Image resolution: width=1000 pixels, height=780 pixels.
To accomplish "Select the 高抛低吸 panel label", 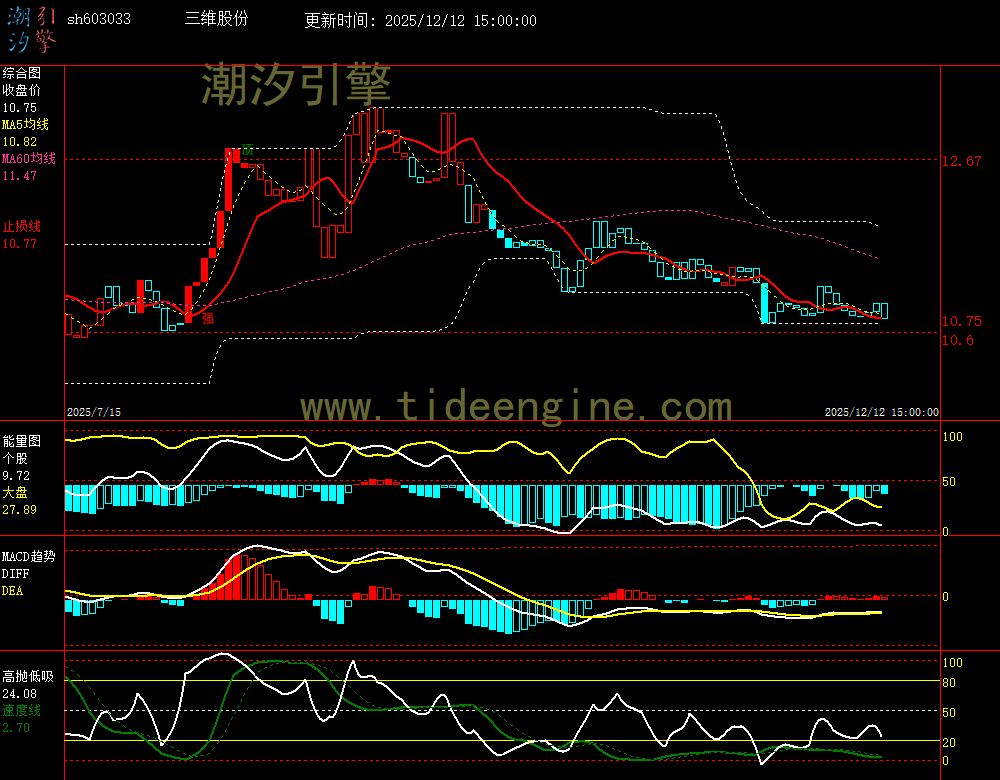I will (x=27, y=676).
